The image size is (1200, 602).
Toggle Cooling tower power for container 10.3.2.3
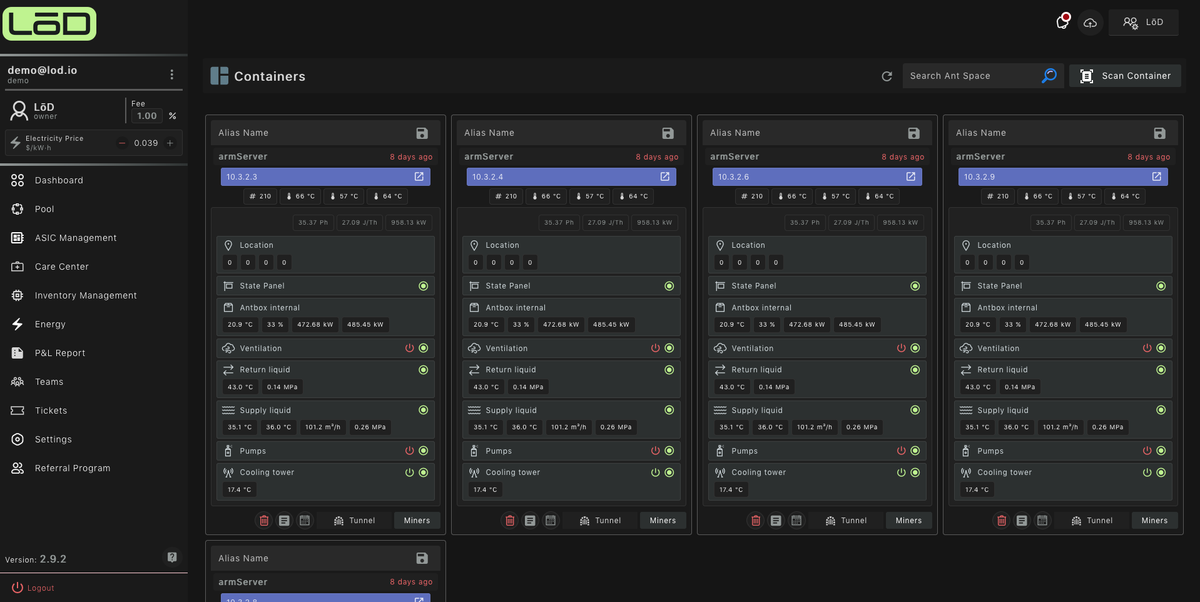[409, 472]
